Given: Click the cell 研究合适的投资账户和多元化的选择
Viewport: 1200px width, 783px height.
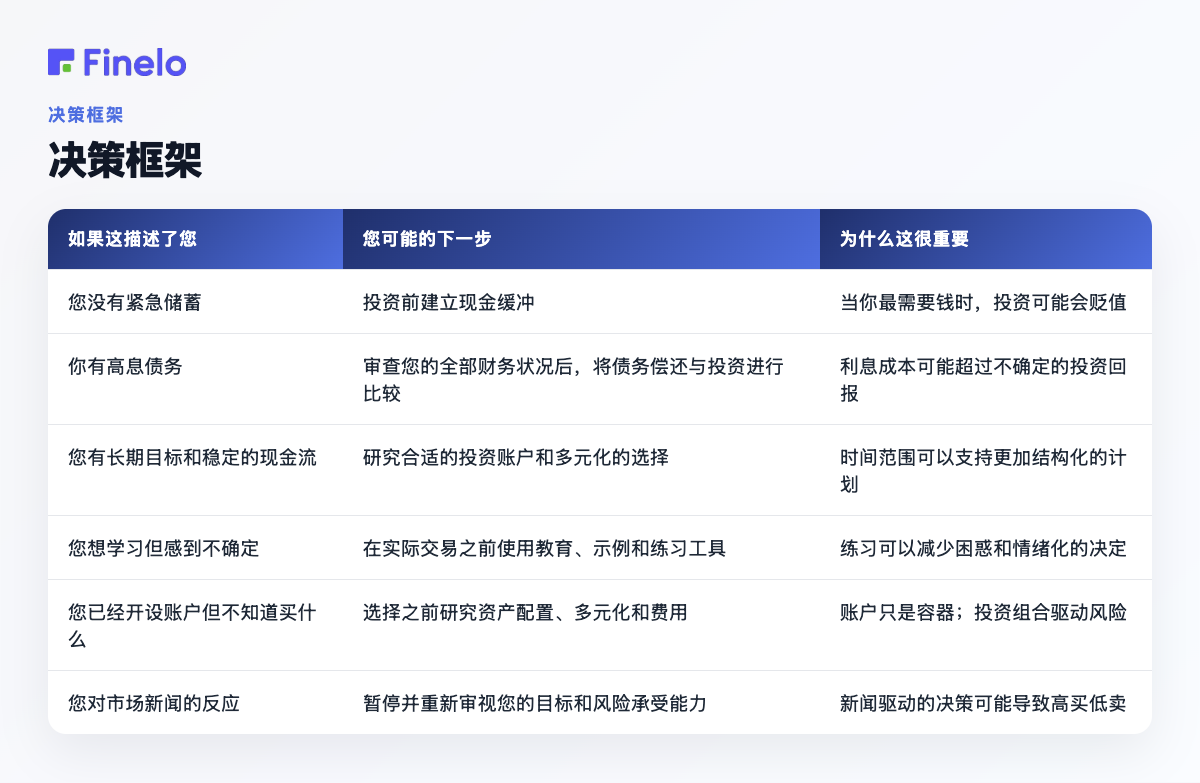Looking at the screenshot, I should pos(582,471).
